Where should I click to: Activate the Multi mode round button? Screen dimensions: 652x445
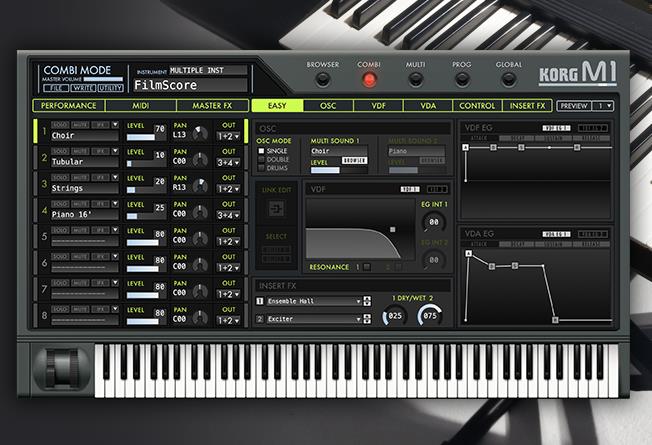pos(415,79)
